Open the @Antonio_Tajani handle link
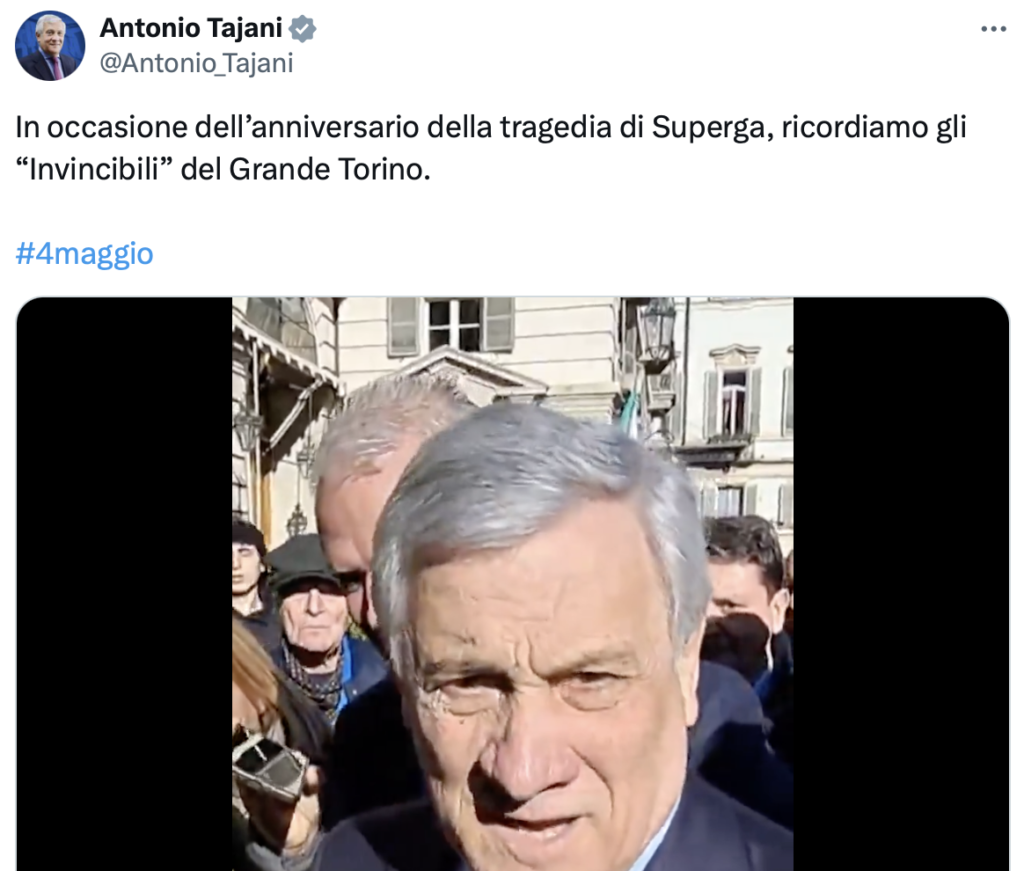The height and width of the screenshot is (871, 1024). 196,64
